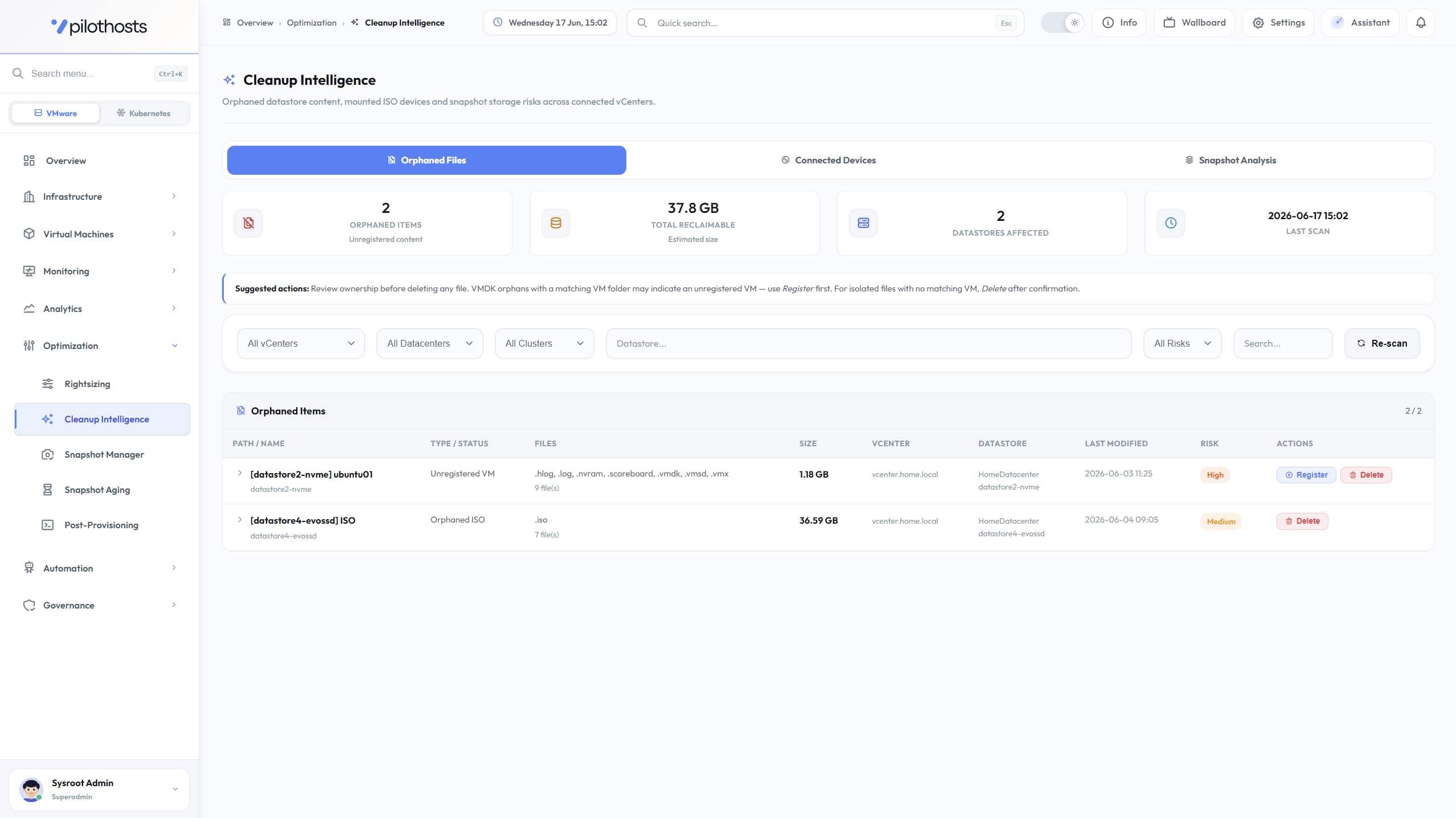Click the Overview grid icon in sidebar
Screen dimensions: 1456x818
[29, 161]
